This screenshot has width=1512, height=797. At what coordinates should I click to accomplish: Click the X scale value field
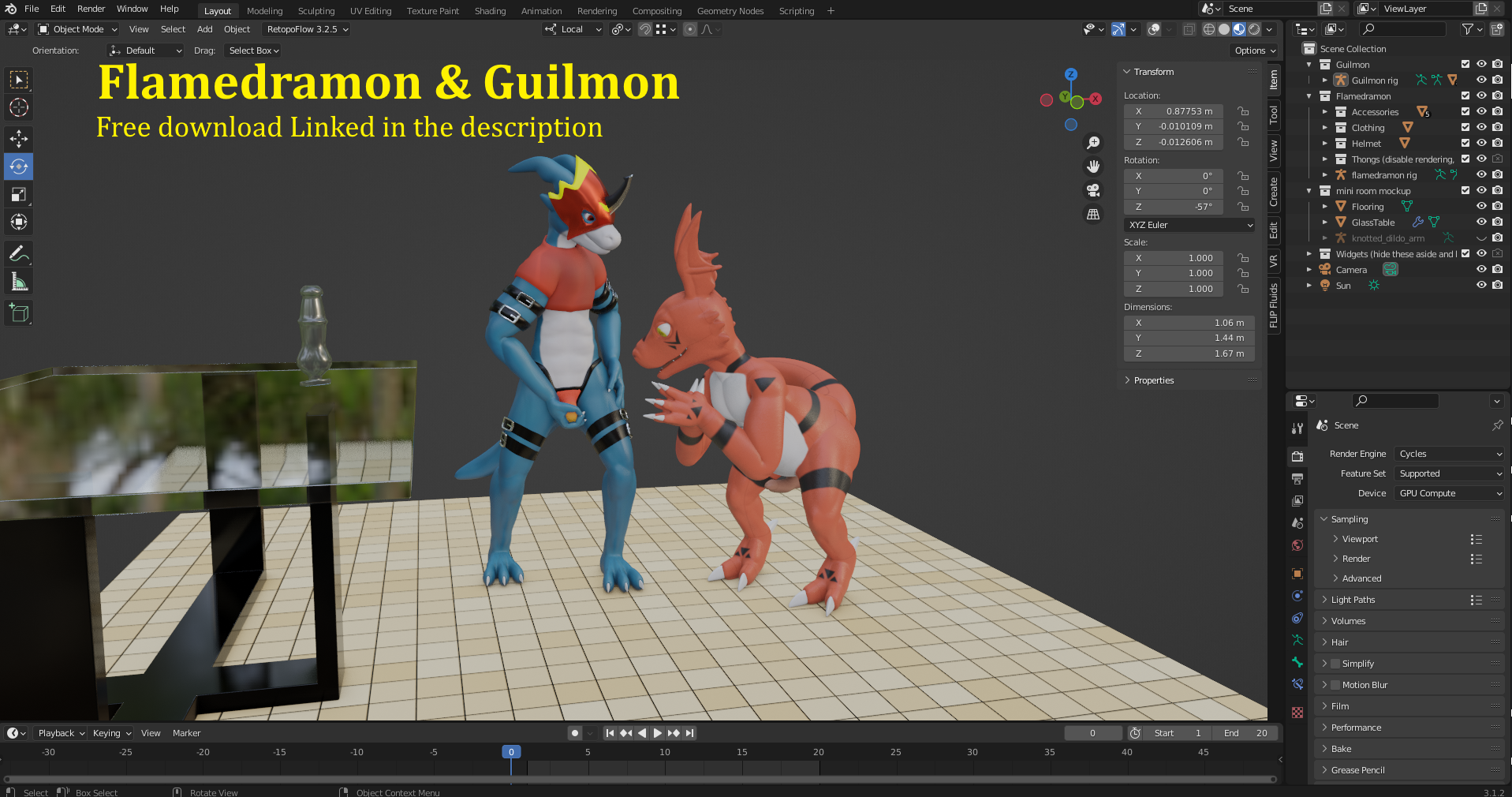click(1173, 258)
